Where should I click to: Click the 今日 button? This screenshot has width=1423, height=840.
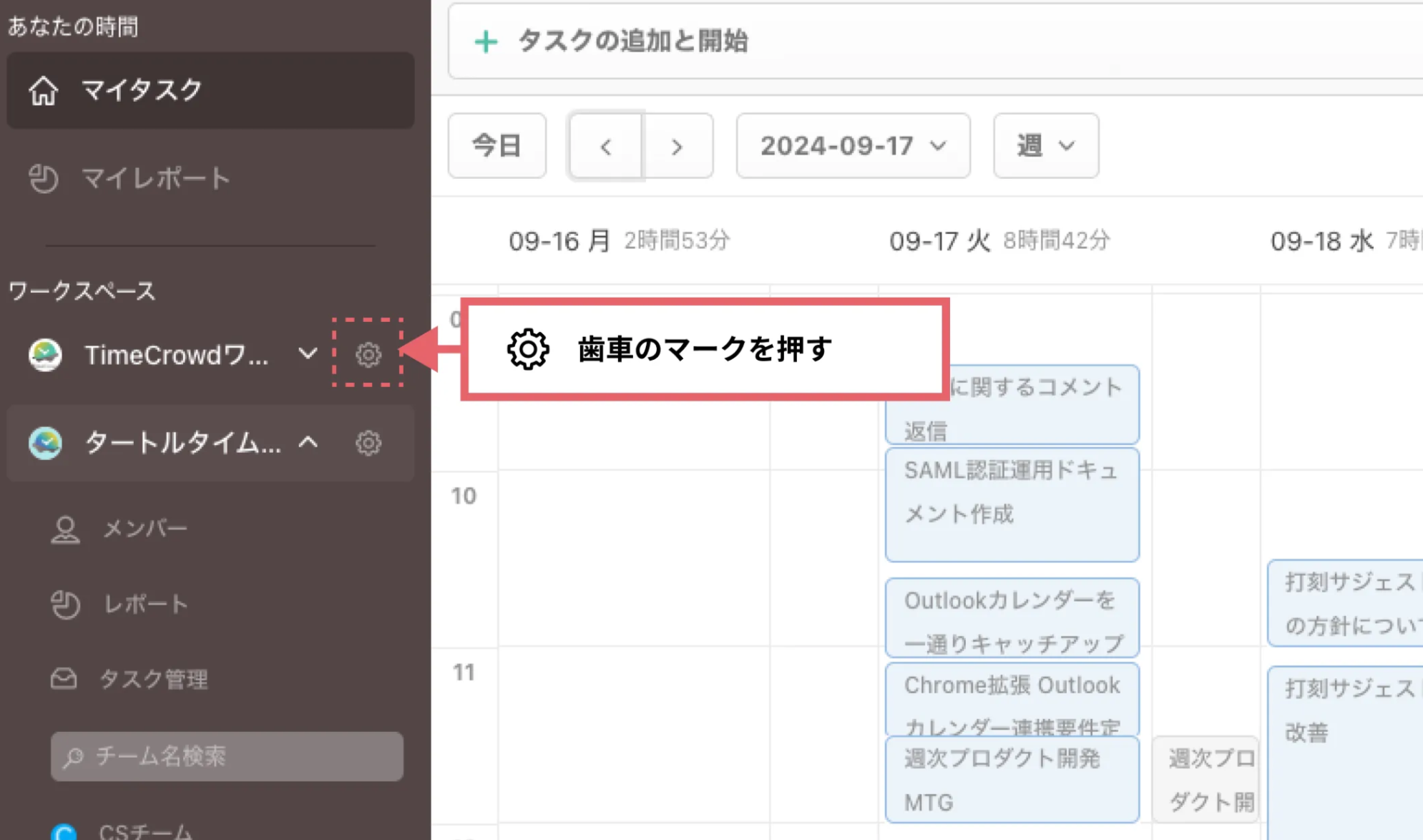[497, 146]
